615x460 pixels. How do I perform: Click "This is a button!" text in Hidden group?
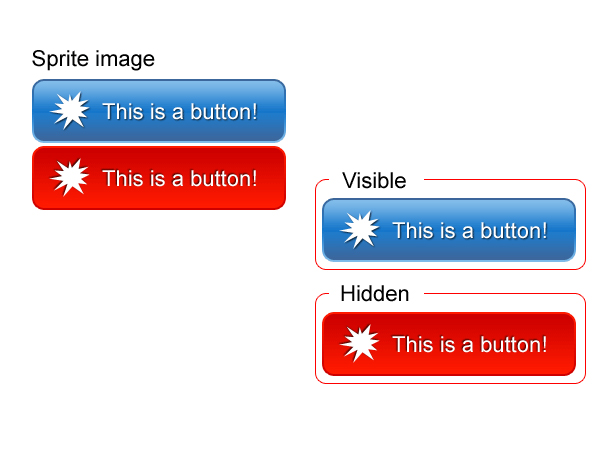tap(470, 344)
